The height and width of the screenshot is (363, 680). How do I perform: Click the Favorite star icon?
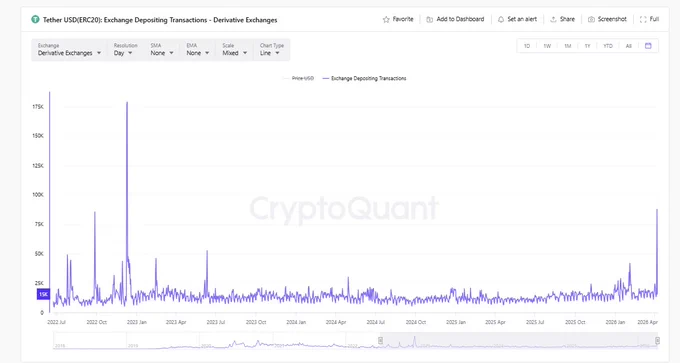[x=386, y=20]
